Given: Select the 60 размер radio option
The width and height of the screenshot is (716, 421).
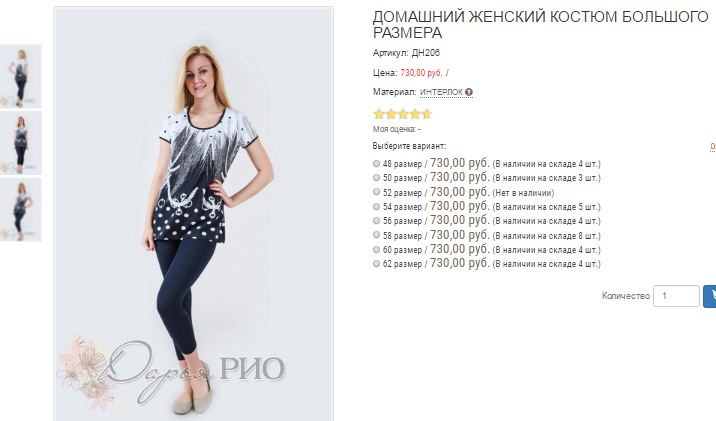Looking at the screenshot, I should click(x=376, y=249).
